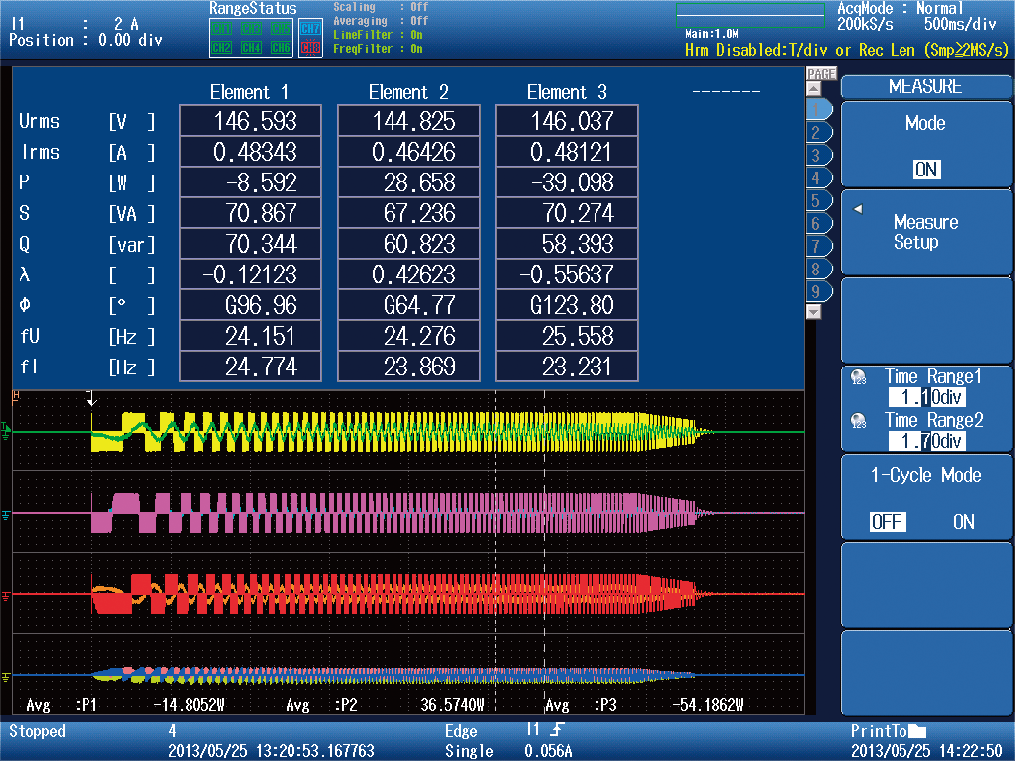The image size is (1015, 761).
Task: Click the knob icon beside Time Range1
Action: pos(858,377)
